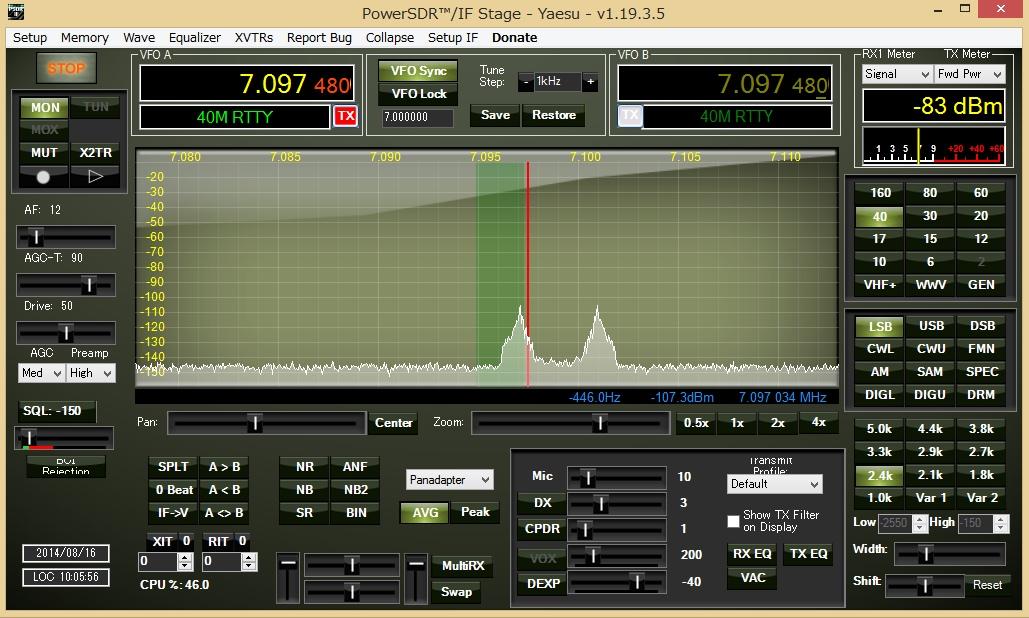Center the pan display
The image size is (1029, 618).
(394, 423)
